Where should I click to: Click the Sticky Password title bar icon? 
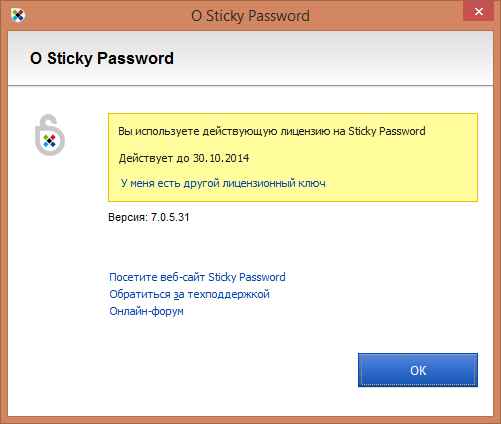[18, 15]
